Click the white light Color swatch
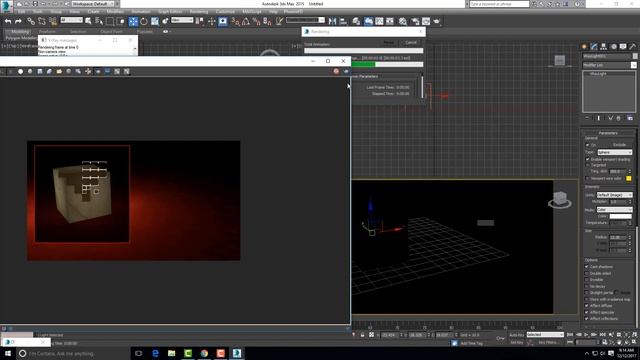 (x=620, y=216)
